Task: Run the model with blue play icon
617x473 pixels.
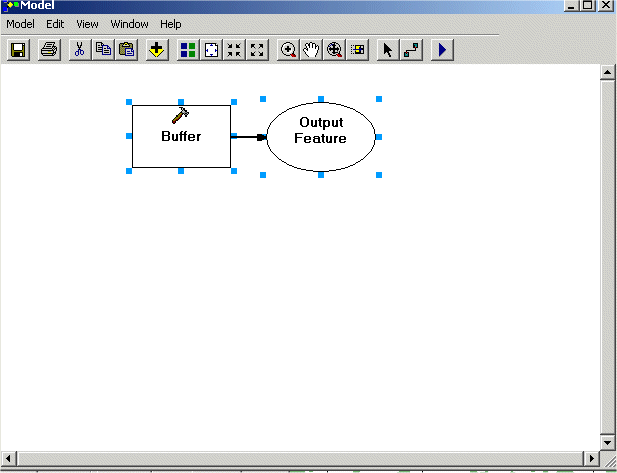Action: [442, 50]
